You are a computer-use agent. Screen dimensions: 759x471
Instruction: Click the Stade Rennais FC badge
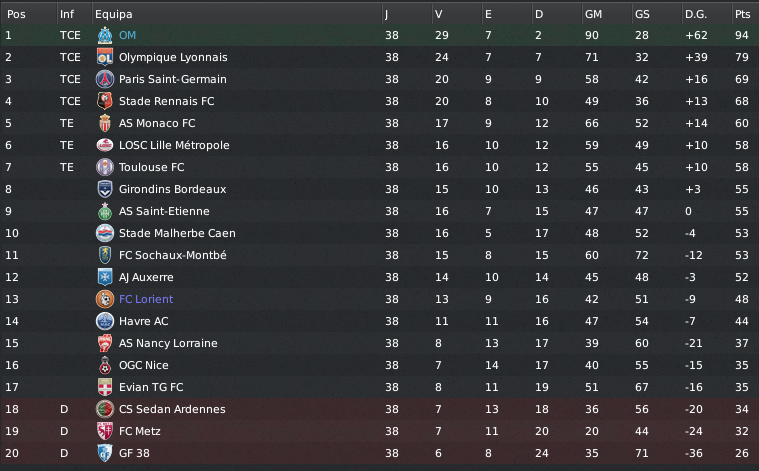[x=104, y=101]
